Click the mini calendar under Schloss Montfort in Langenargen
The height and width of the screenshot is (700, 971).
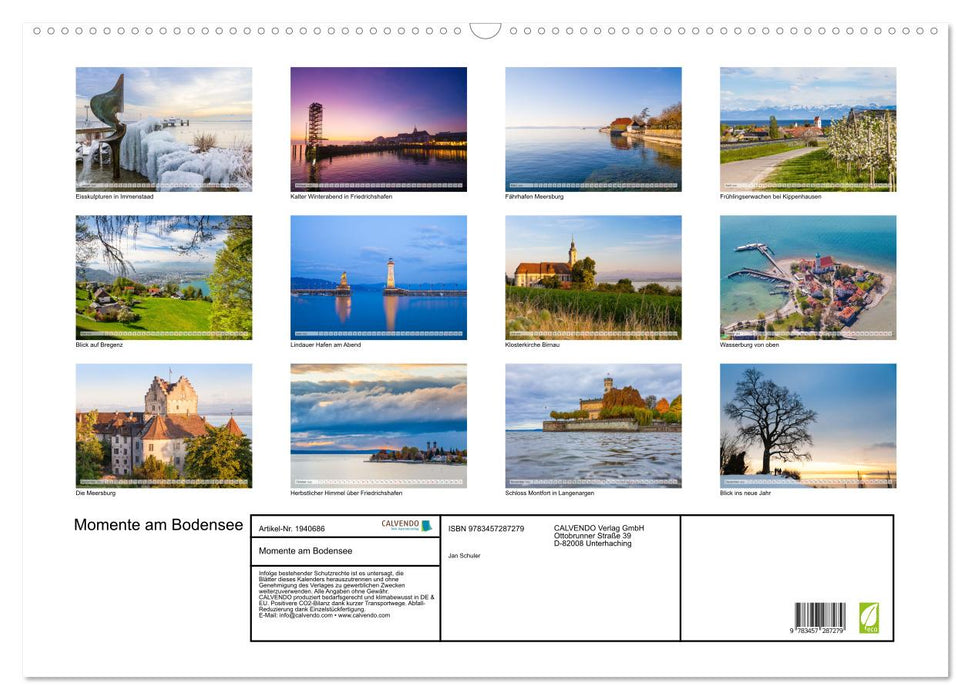pos(593,481)
